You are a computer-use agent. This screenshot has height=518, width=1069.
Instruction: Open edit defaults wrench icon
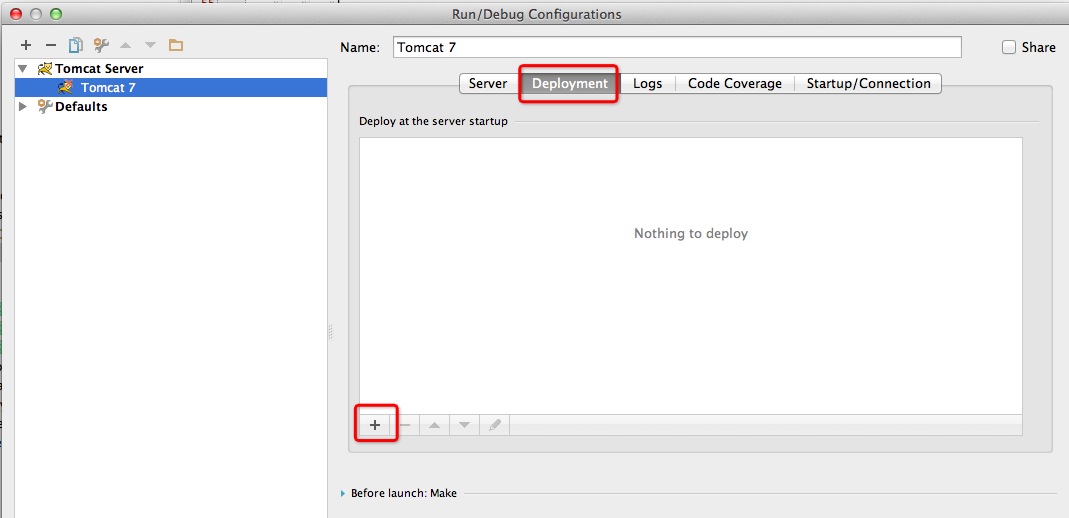(101, 46)
